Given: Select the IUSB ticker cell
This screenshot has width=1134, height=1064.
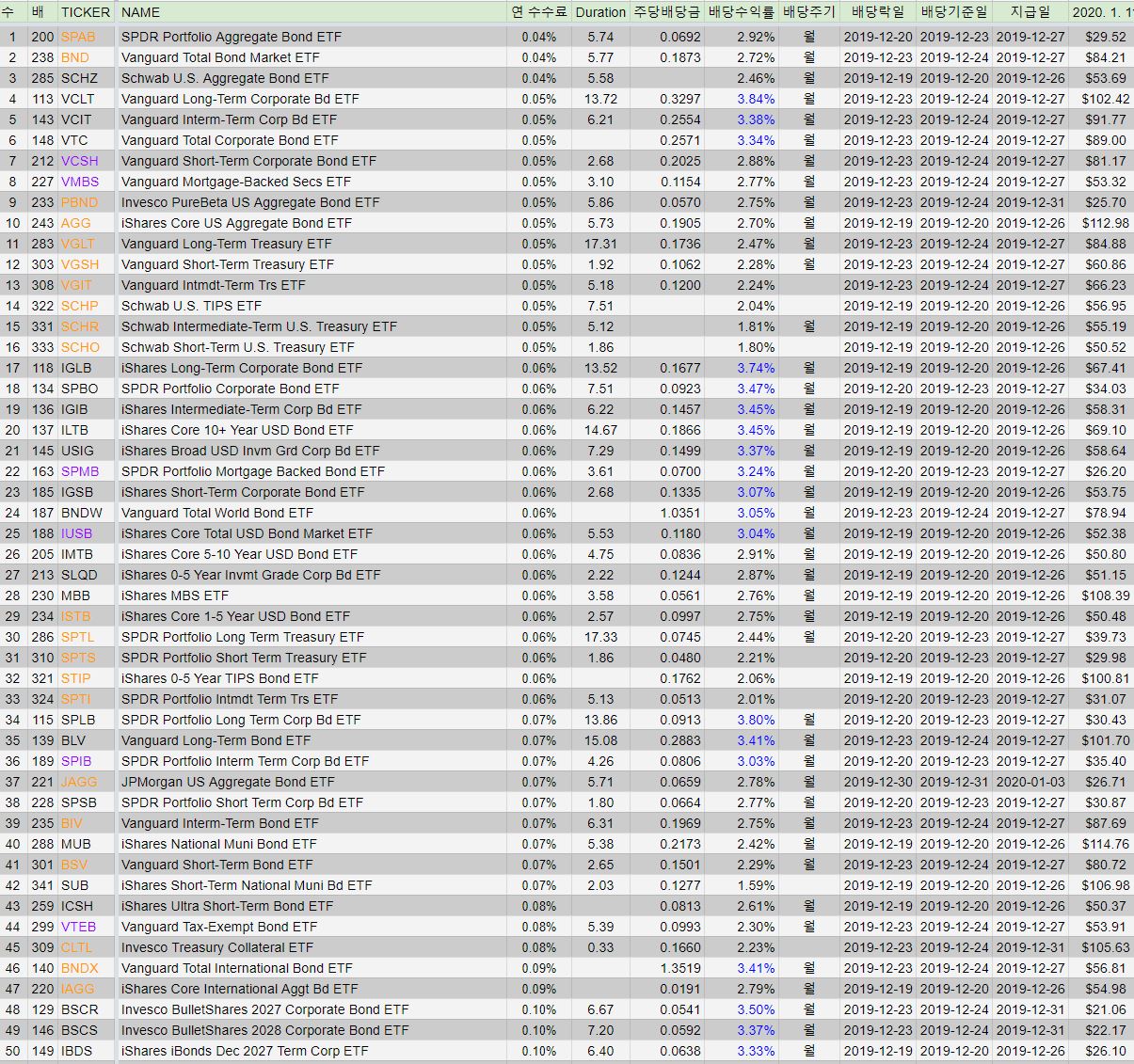Looking at the screenshot, I should click(x=77, y=533).
